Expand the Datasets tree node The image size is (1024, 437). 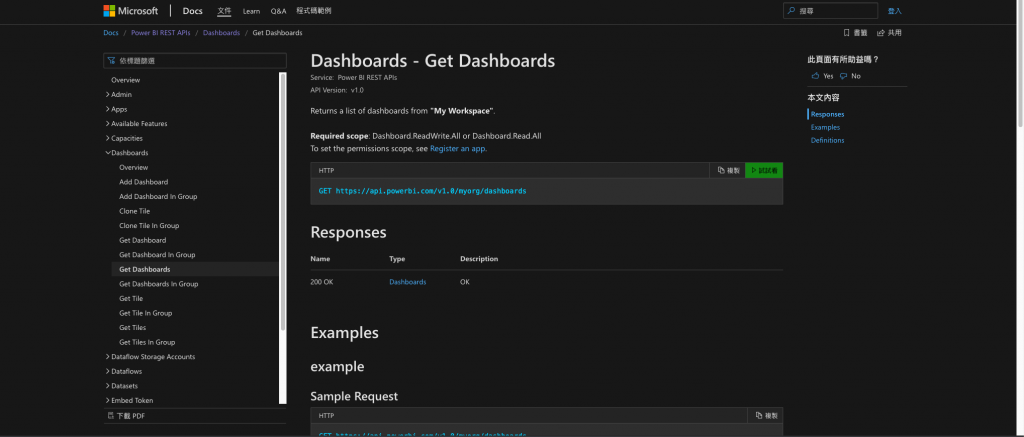(x=107, y=386)
